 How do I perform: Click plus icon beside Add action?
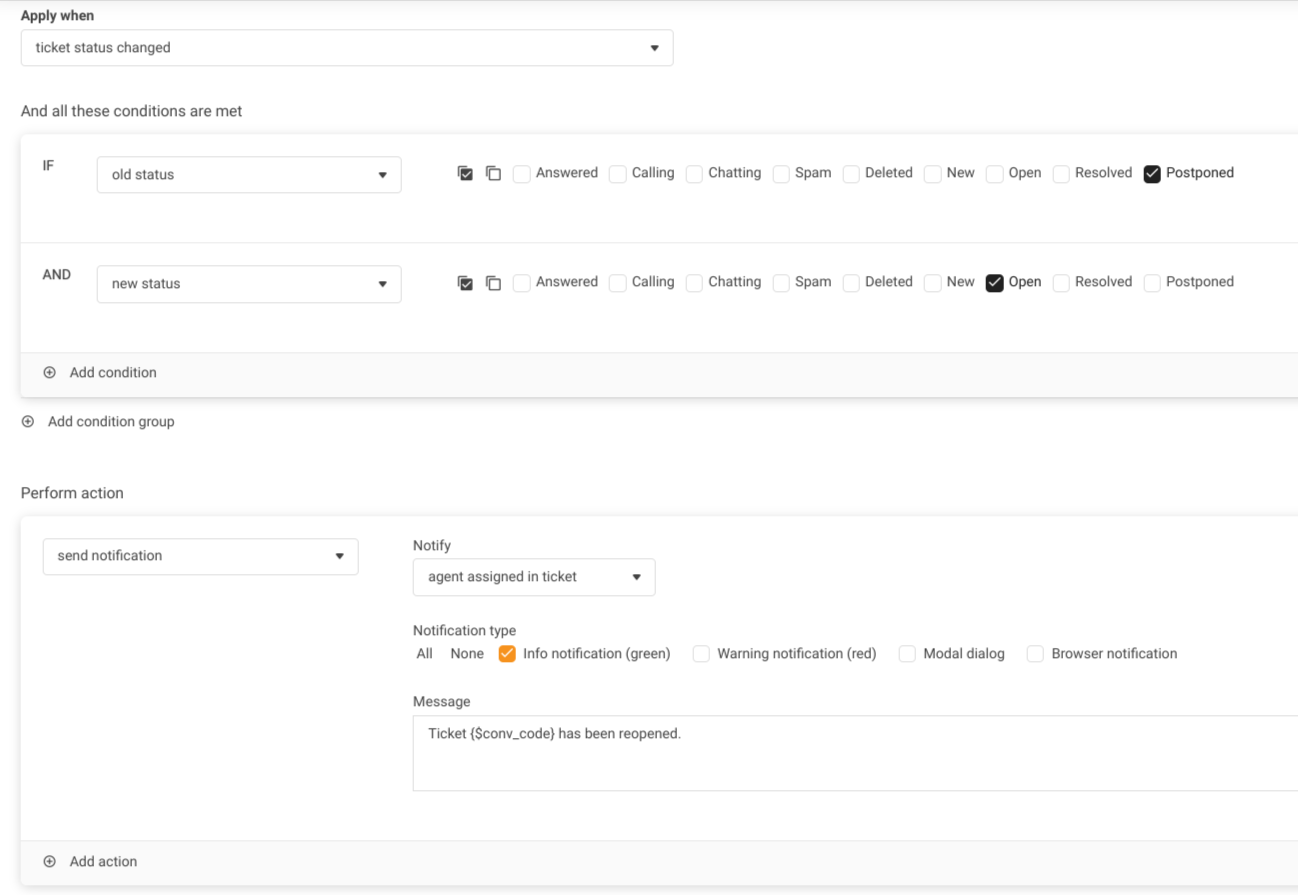(x=50, y=862)
